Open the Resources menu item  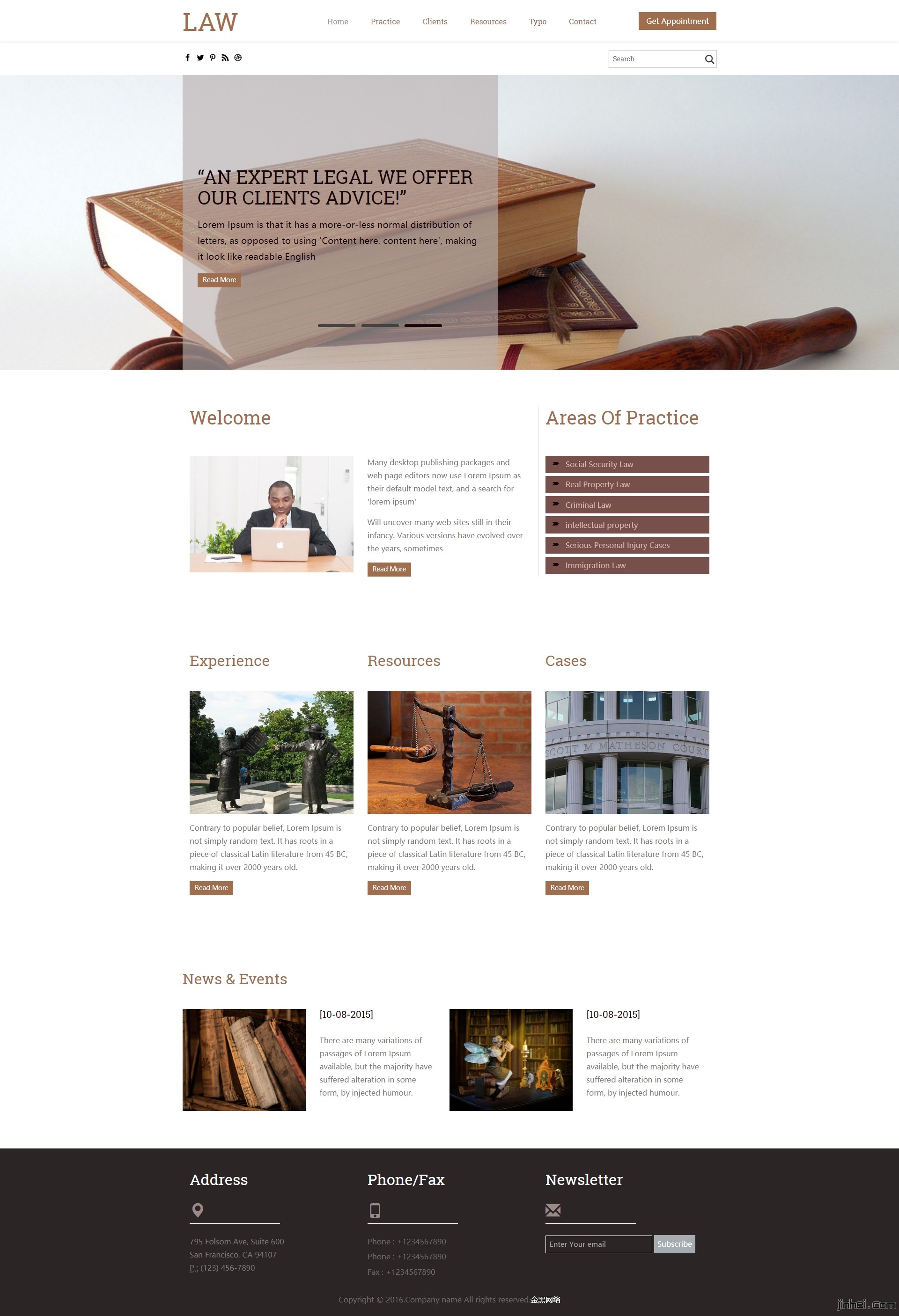(x=488, y=21)
